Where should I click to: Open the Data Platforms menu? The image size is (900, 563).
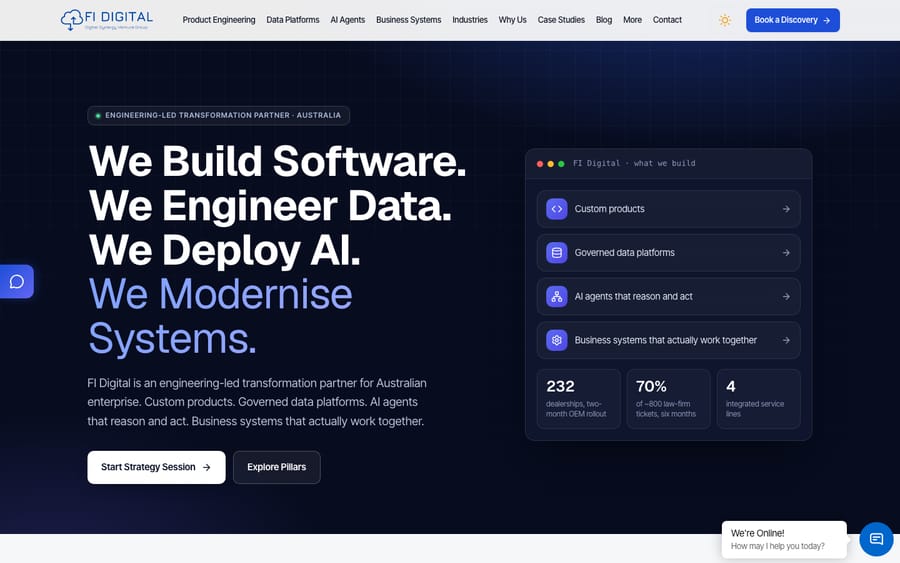tap(293, 20)
